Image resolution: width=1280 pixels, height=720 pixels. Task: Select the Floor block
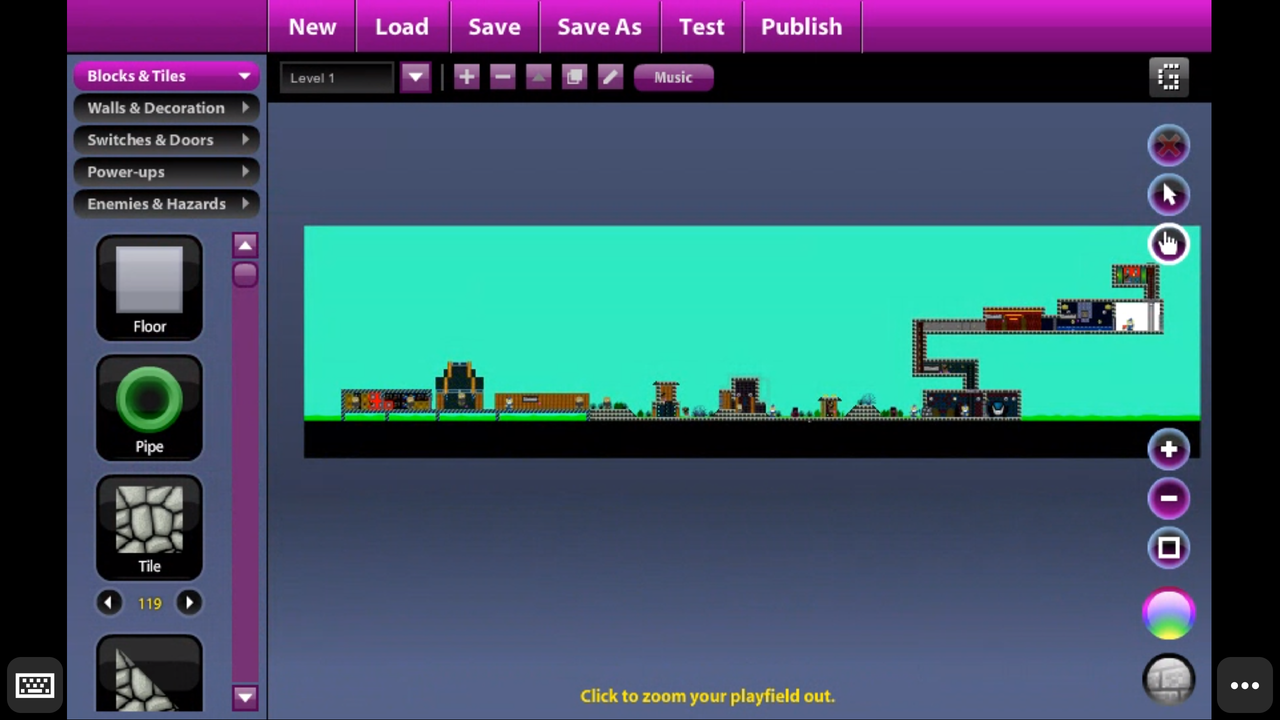pos(149,288)
